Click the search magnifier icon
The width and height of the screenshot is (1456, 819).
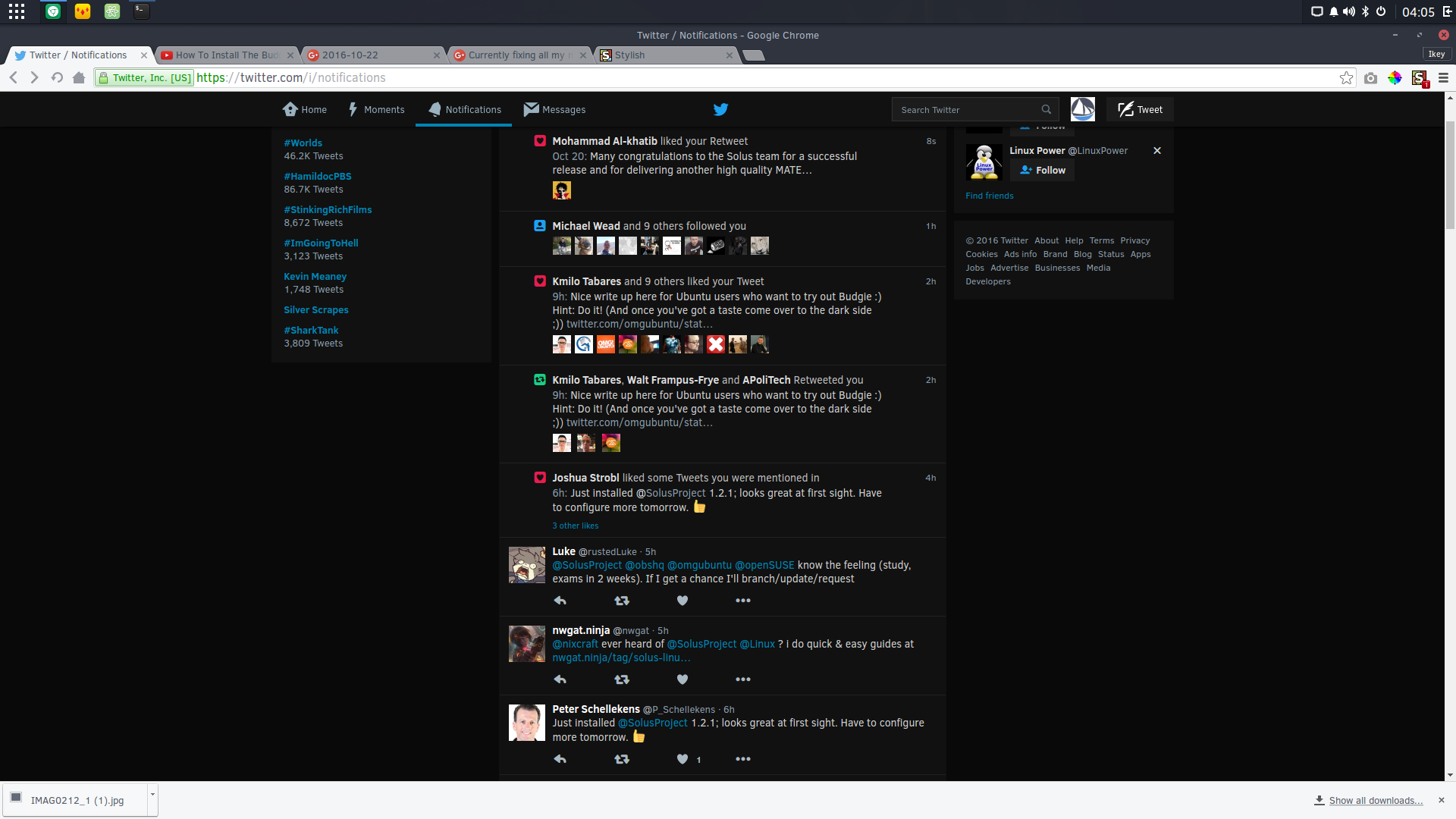pos(1046,109)
